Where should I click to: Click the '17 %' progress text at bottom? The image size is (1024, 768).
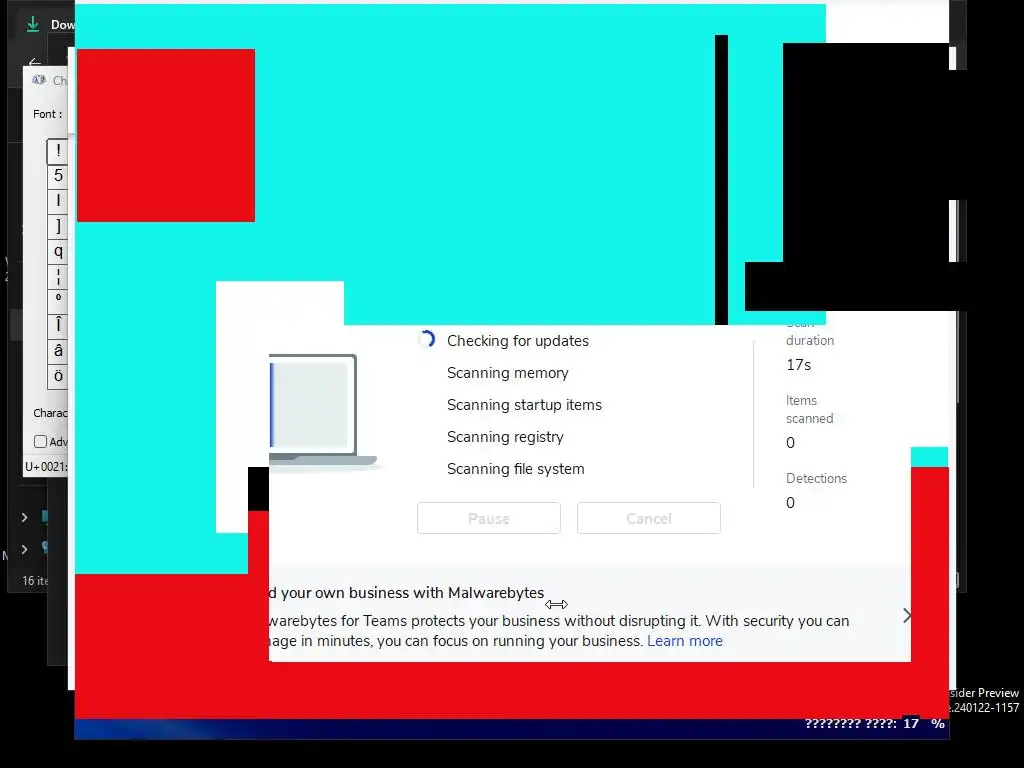(923, 723)
